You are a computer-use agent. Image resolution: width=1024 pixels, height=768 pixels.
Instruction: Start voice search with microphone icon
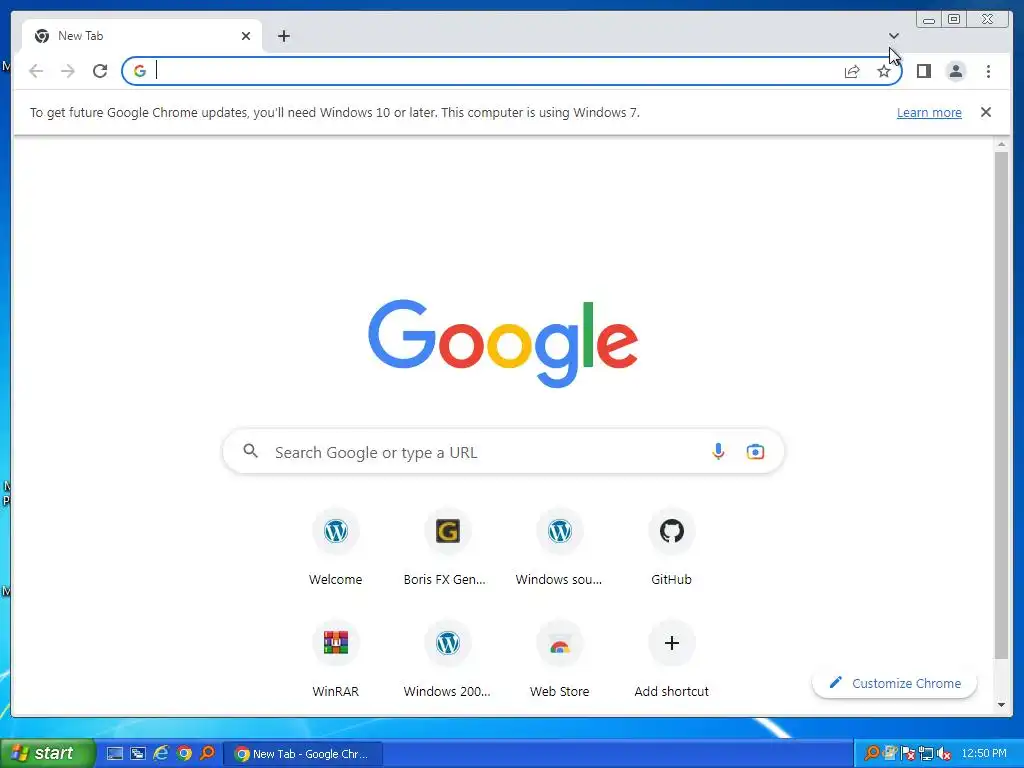point(718,451)
